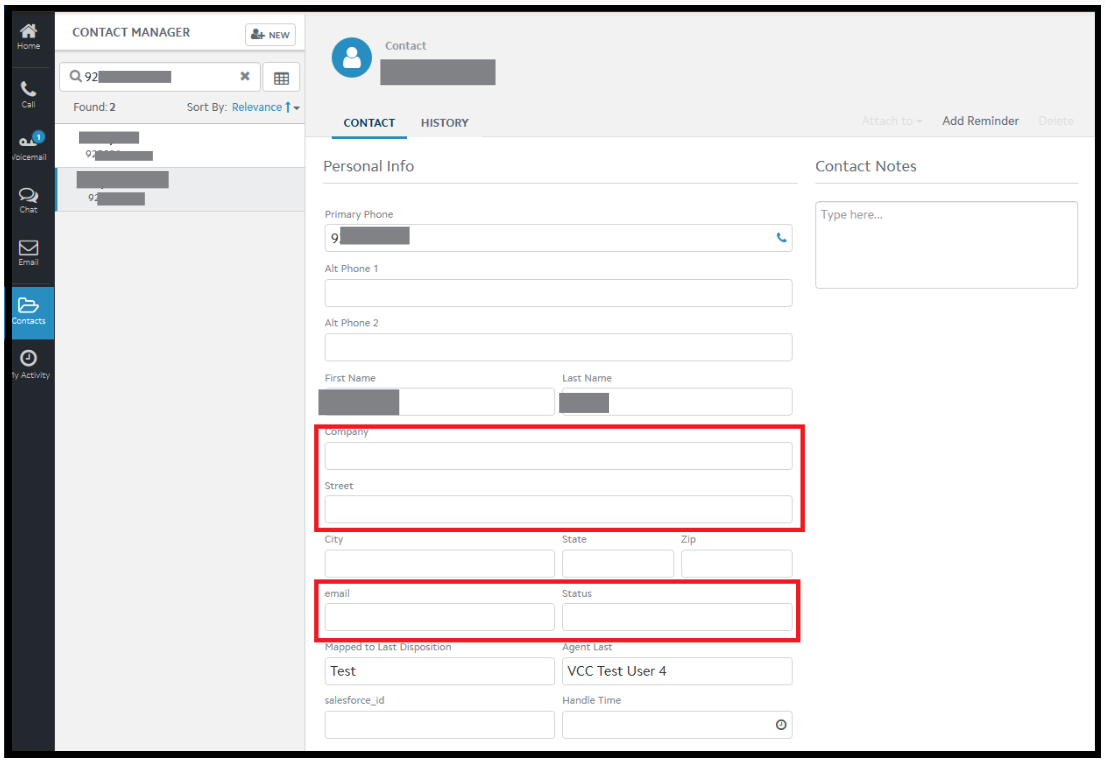Screen dimensions: 1105x761
Task: Click the contact avatar icon
Action: [x=352, y=58]
